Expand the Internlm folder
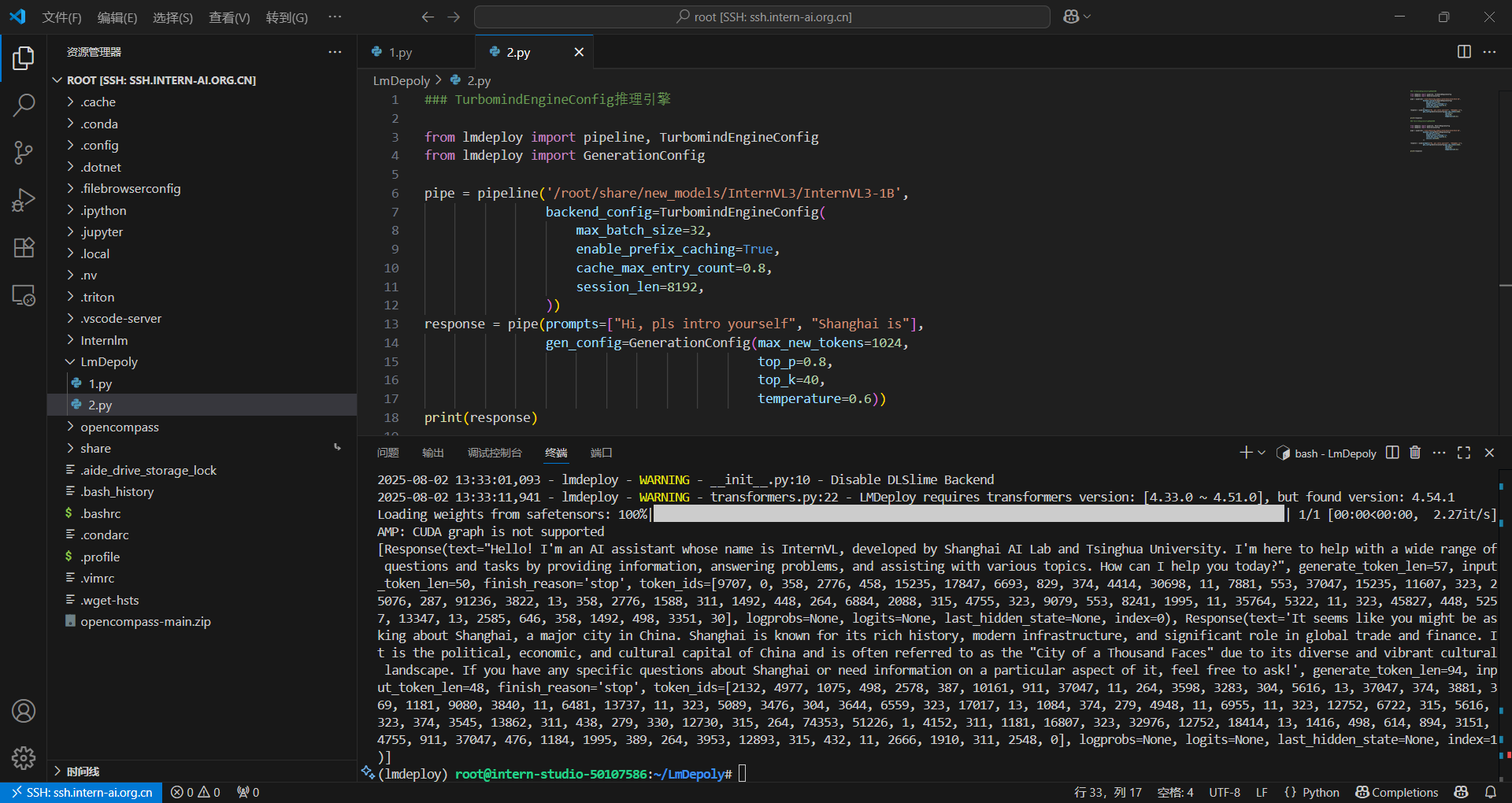 (x=202, y=340)
